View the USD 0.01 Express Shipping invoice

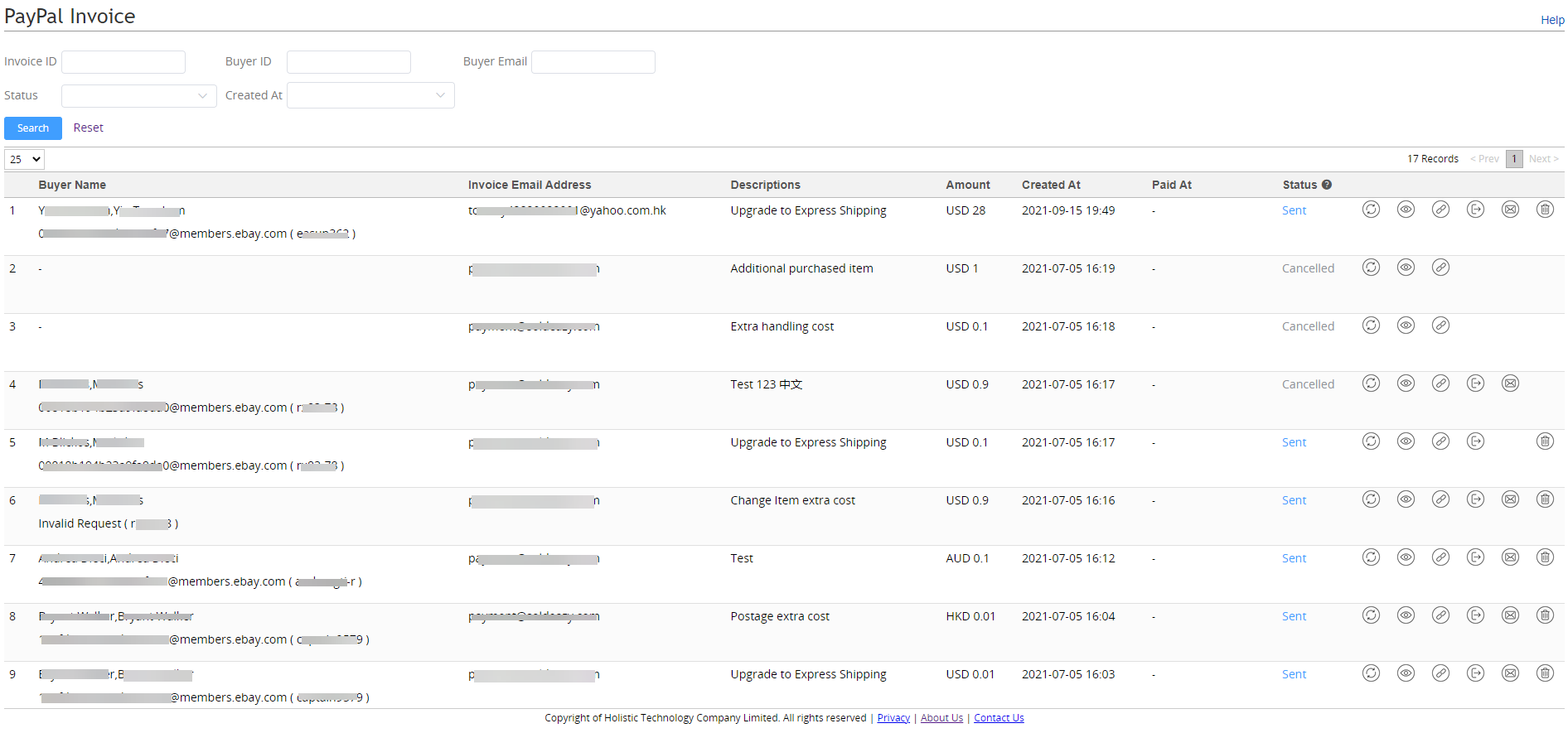coord(1406,673)
